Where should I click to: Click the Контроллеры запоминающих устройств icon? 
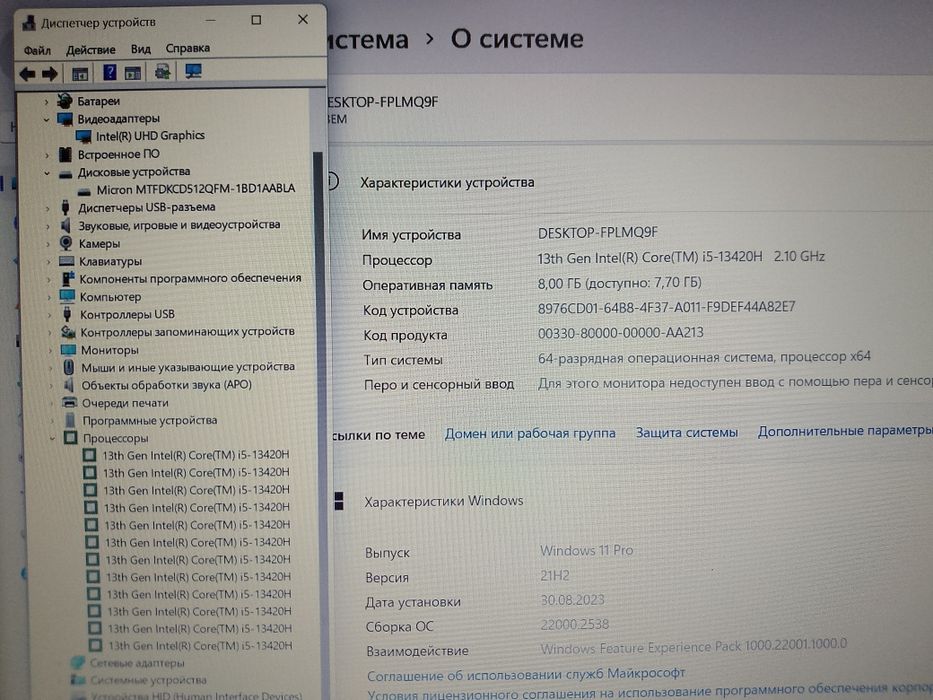[68, 332]
